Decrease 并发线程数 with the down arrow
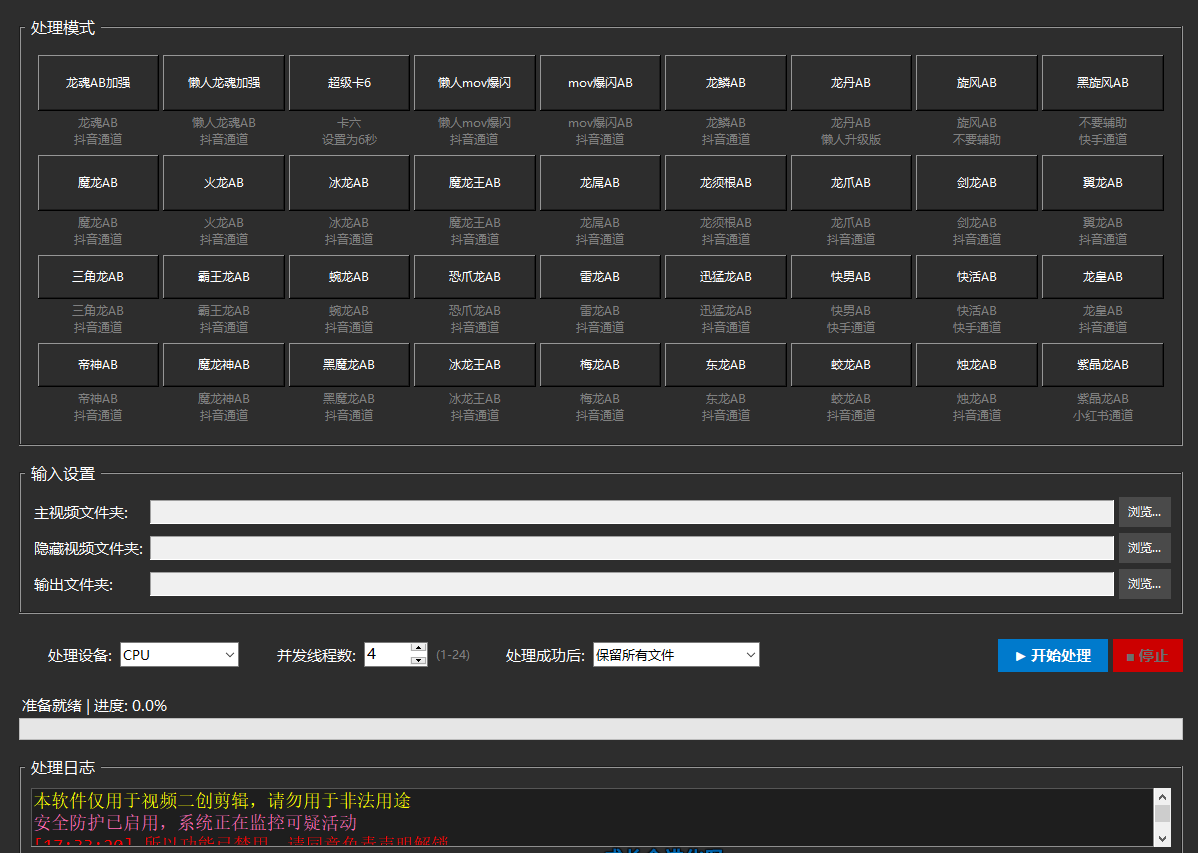The height and width of the screenshot is (853, 1198). (x=419, y=661)
